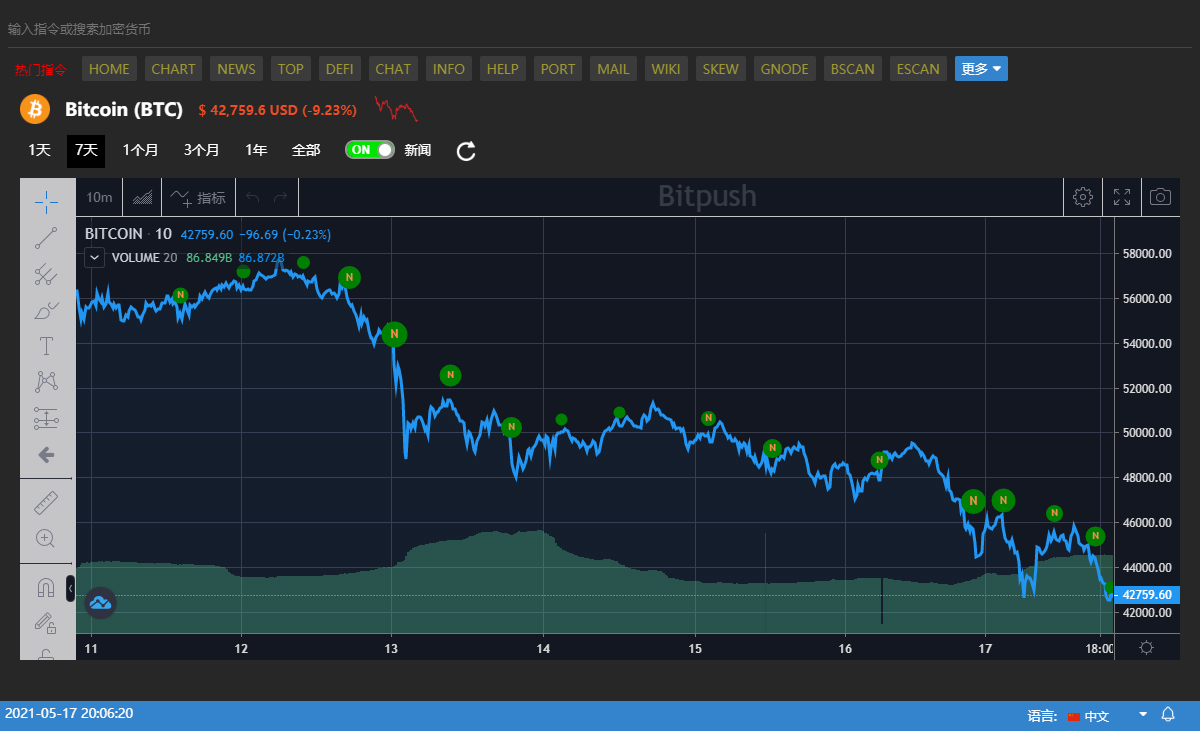Open the 指标 indicators button
Image resolution: width=1200 pixels, height=731 pixels.
tap(199, 198)
